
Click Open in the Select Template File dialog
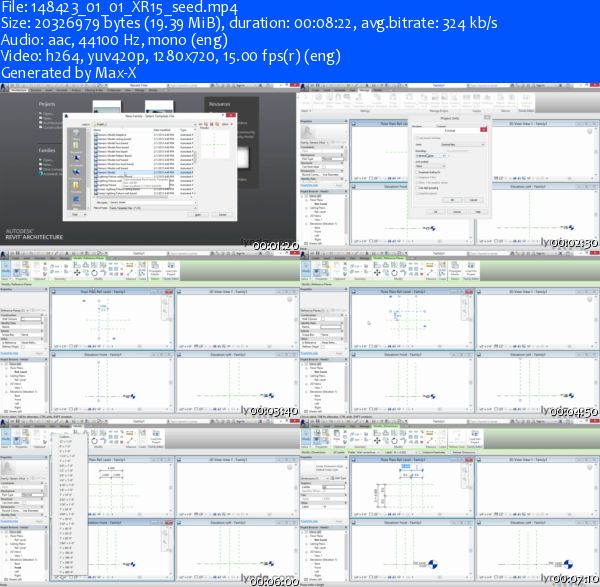(x=198, y=215)
